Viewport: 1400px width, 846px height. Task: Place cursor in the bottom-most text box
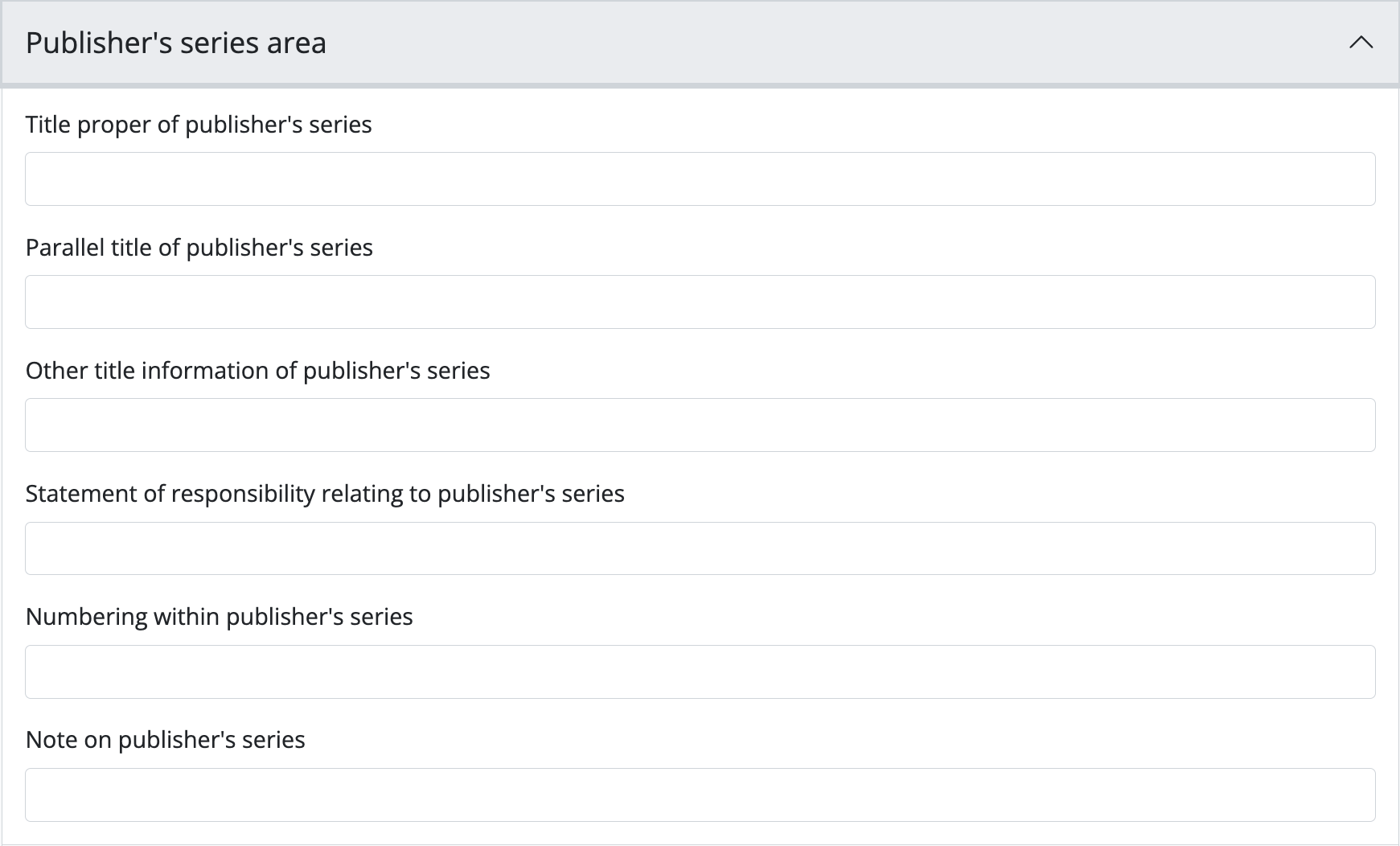tap(700, 795)
